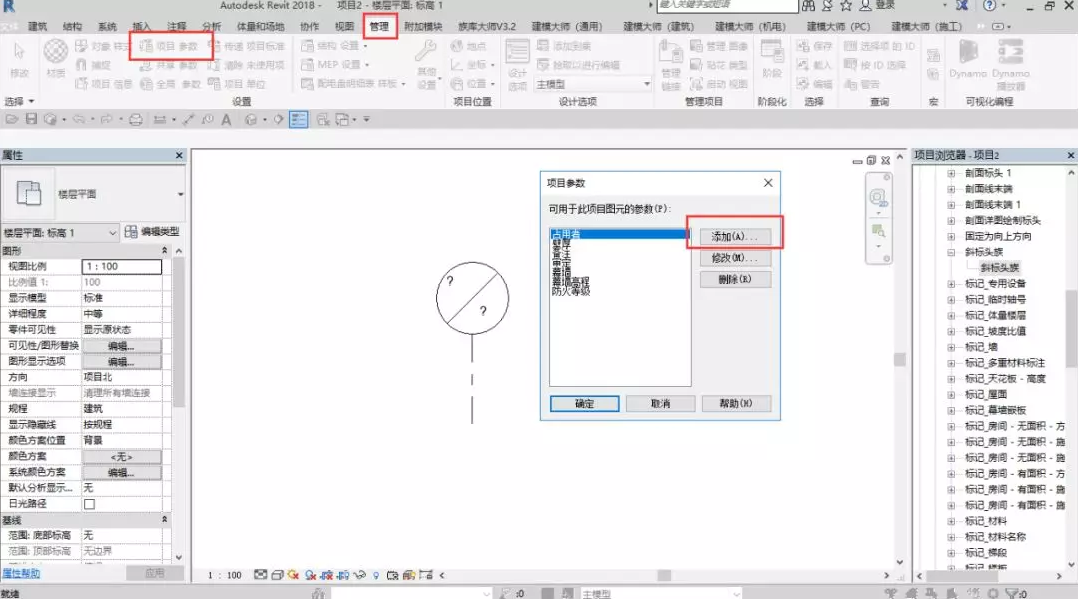
Task: Click the Dynamo icon in ribbon
Action: click(x=968, y=57)
